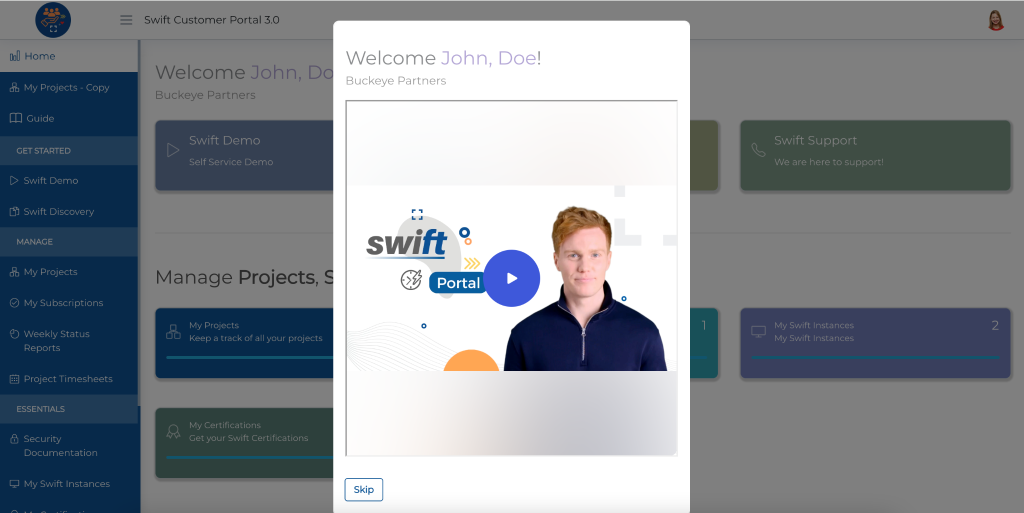The height and width of the screenshot is (513, 1024).
Task: Toggle the hamburger menu icon
Action: click(x=126, y=20)
